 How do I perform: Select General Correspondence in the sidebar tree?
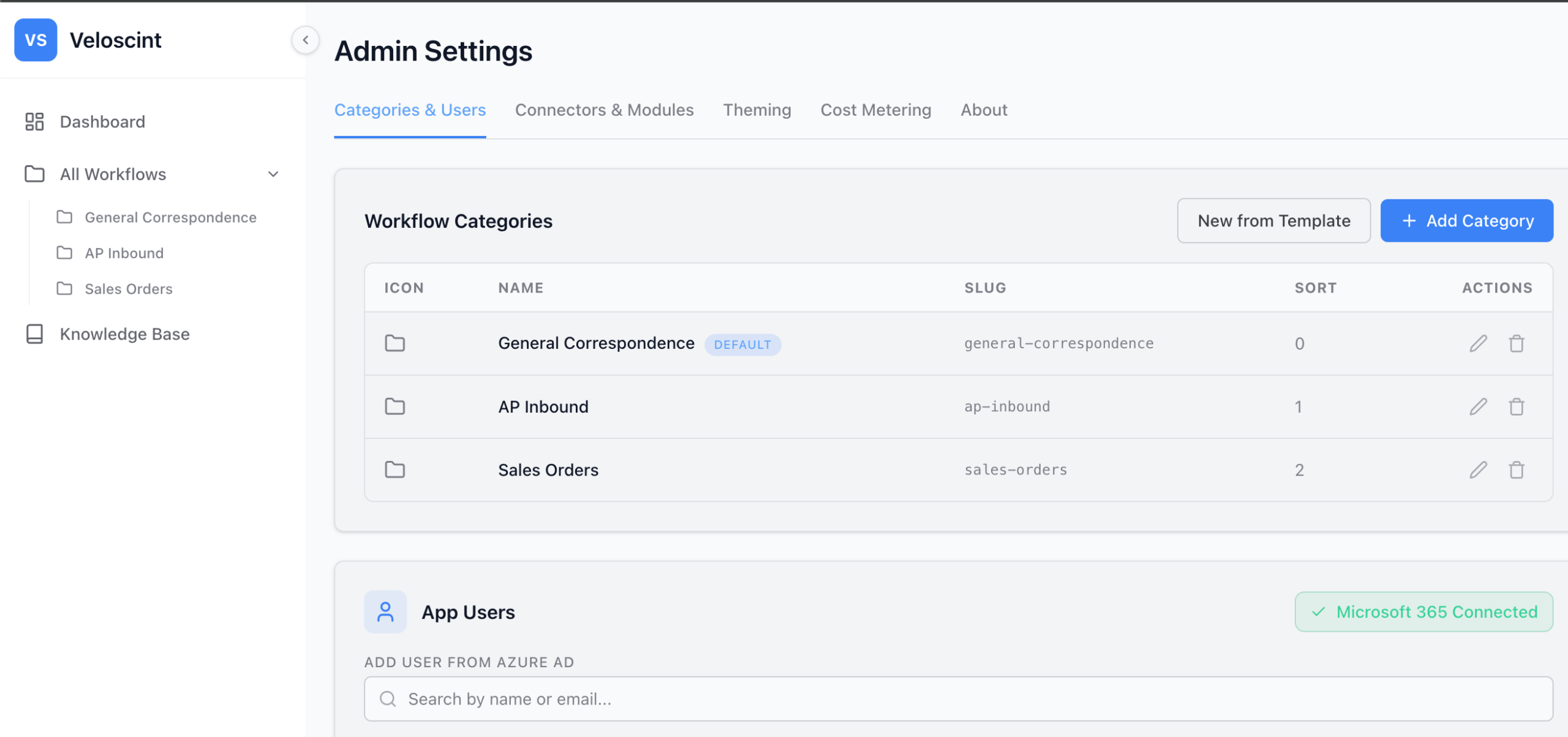170,217
